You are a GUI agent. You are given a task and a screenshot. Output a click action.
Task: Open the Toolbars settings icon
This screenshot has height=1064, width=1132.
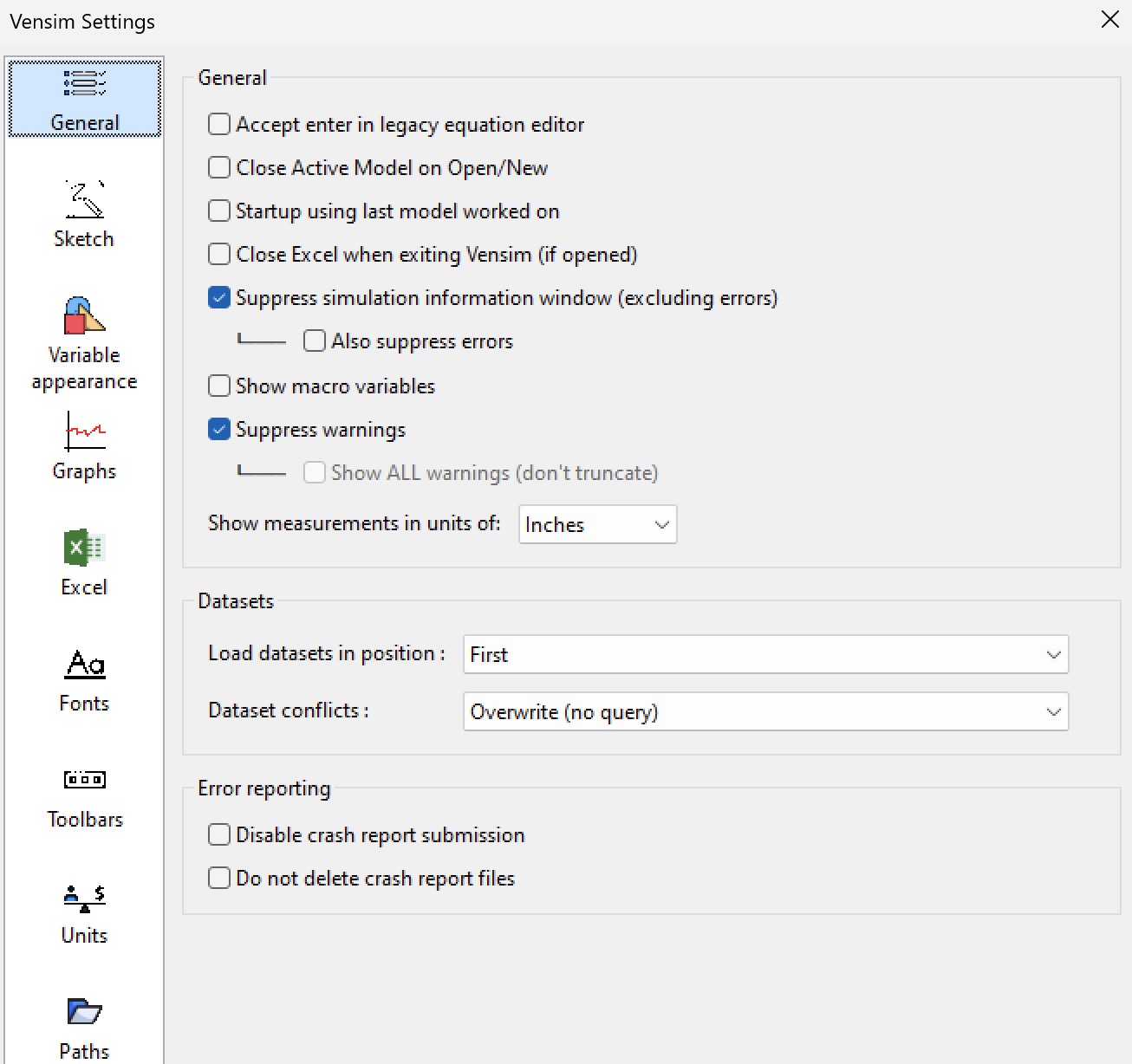(84, 780)
